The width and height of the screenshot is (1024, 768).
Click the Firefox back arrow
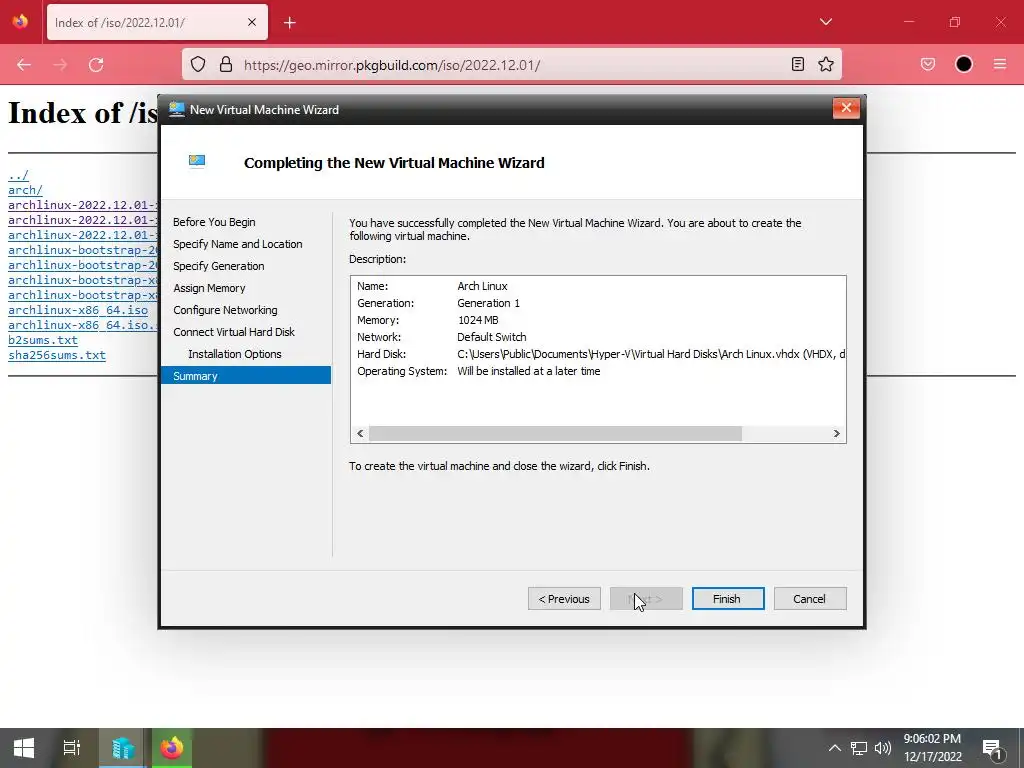pyautogui.click(x=24, y=65)
